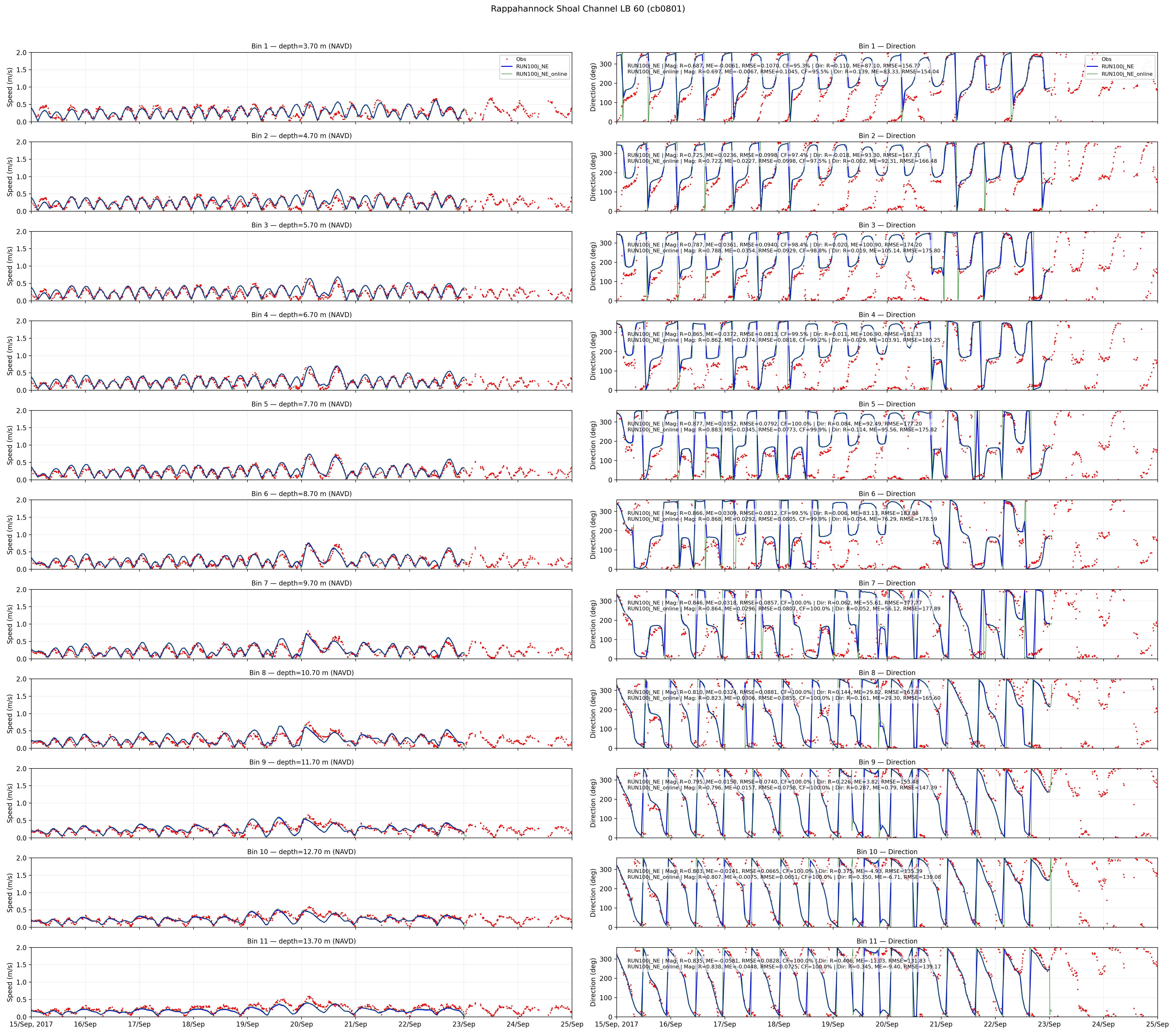This screenshot has height=1035, width=1176.
Task: Select Bin 9 Direction stats line "RUN100j_NE_online | Mag: R=0.796"
Action: pyautogui.click(x=782, y=788)
